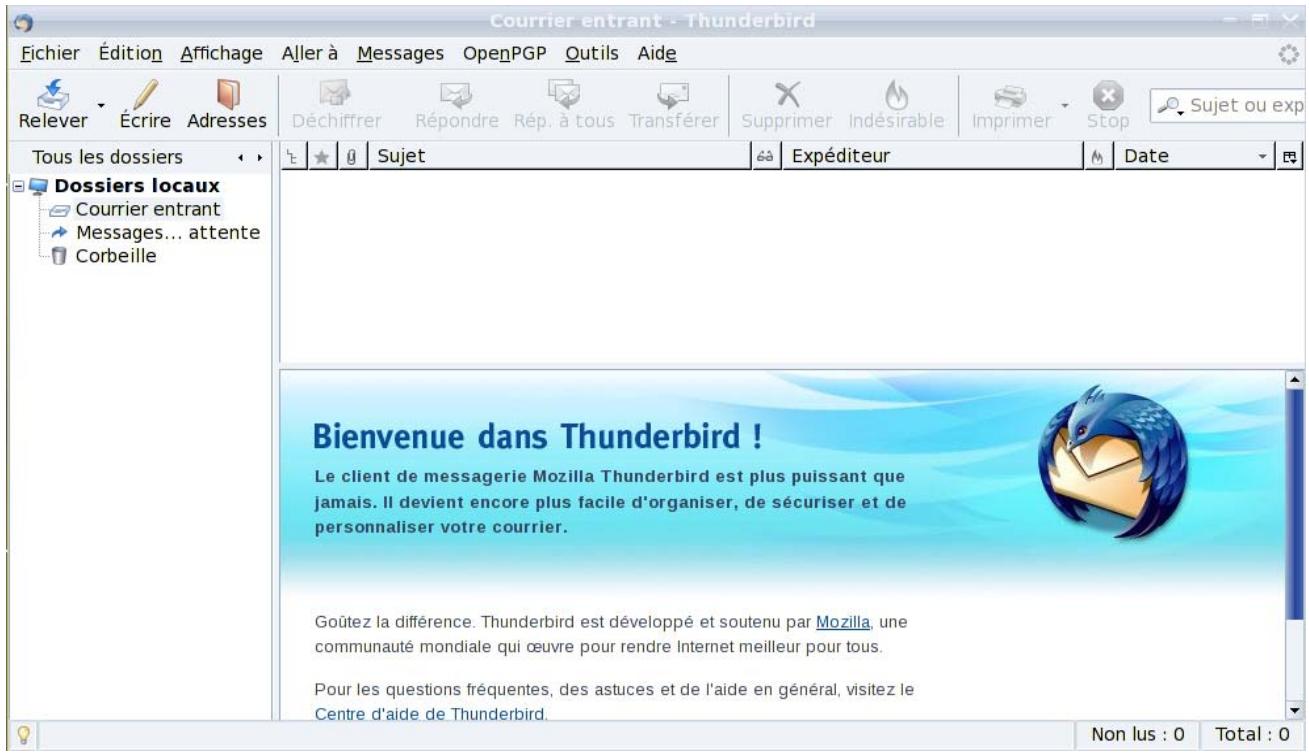The image size is (1309, 756).
Task: Click the Répondre reply button
Action: [x=457, y=105]
